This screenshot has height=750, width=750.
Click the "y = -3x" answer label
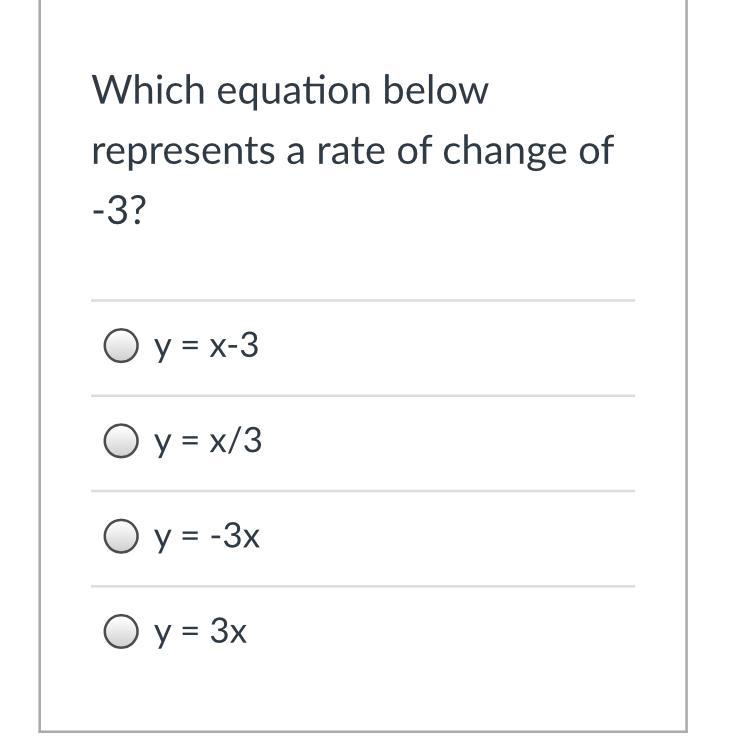point(207,537)
